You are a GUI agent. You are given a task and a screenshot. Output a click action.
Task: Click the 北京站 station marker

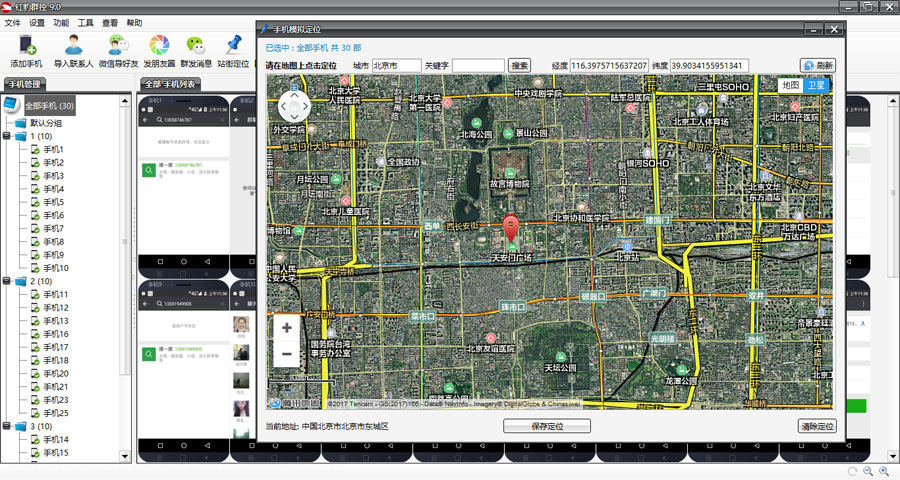tap(627, 251)
